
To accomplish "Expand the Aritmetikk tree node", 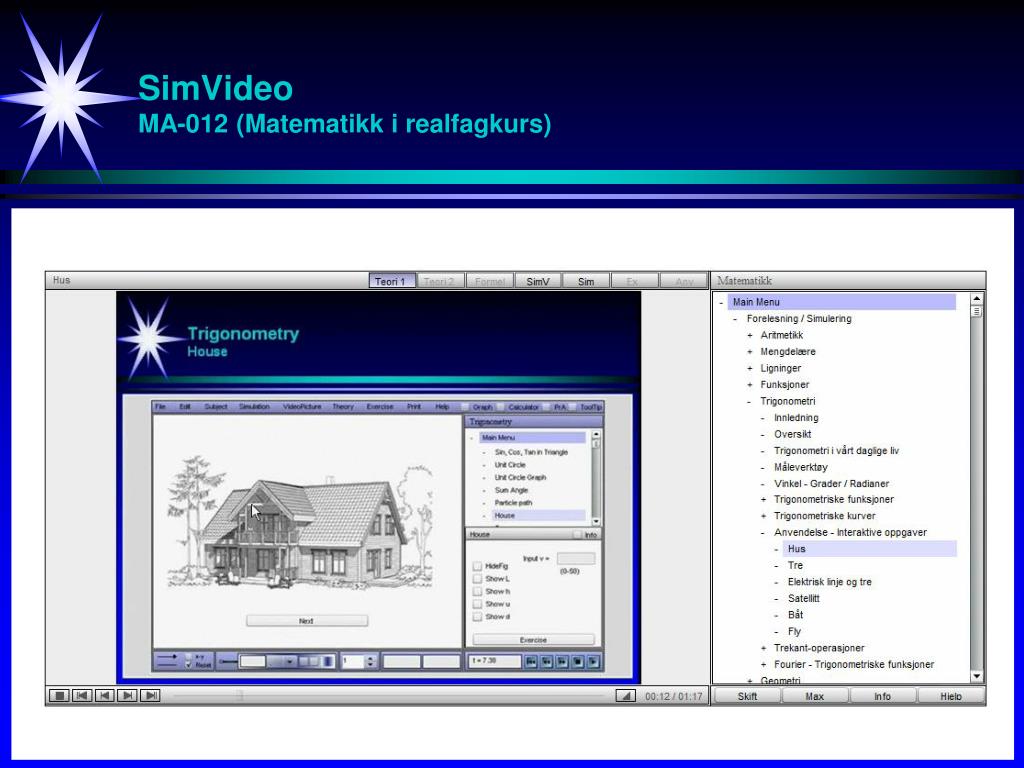I will (750, 335).
